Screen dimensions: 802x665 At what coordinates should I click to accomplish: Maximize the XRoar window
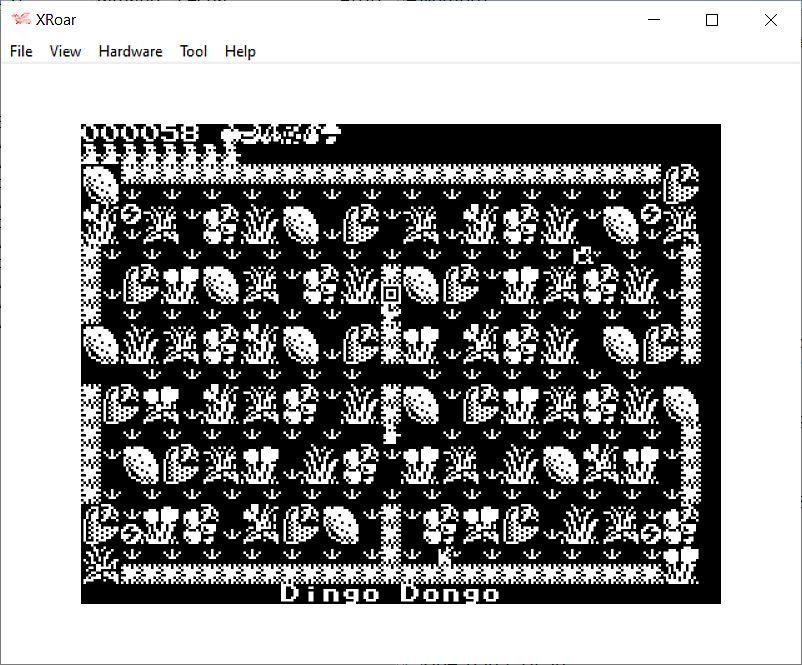point(712,20)
